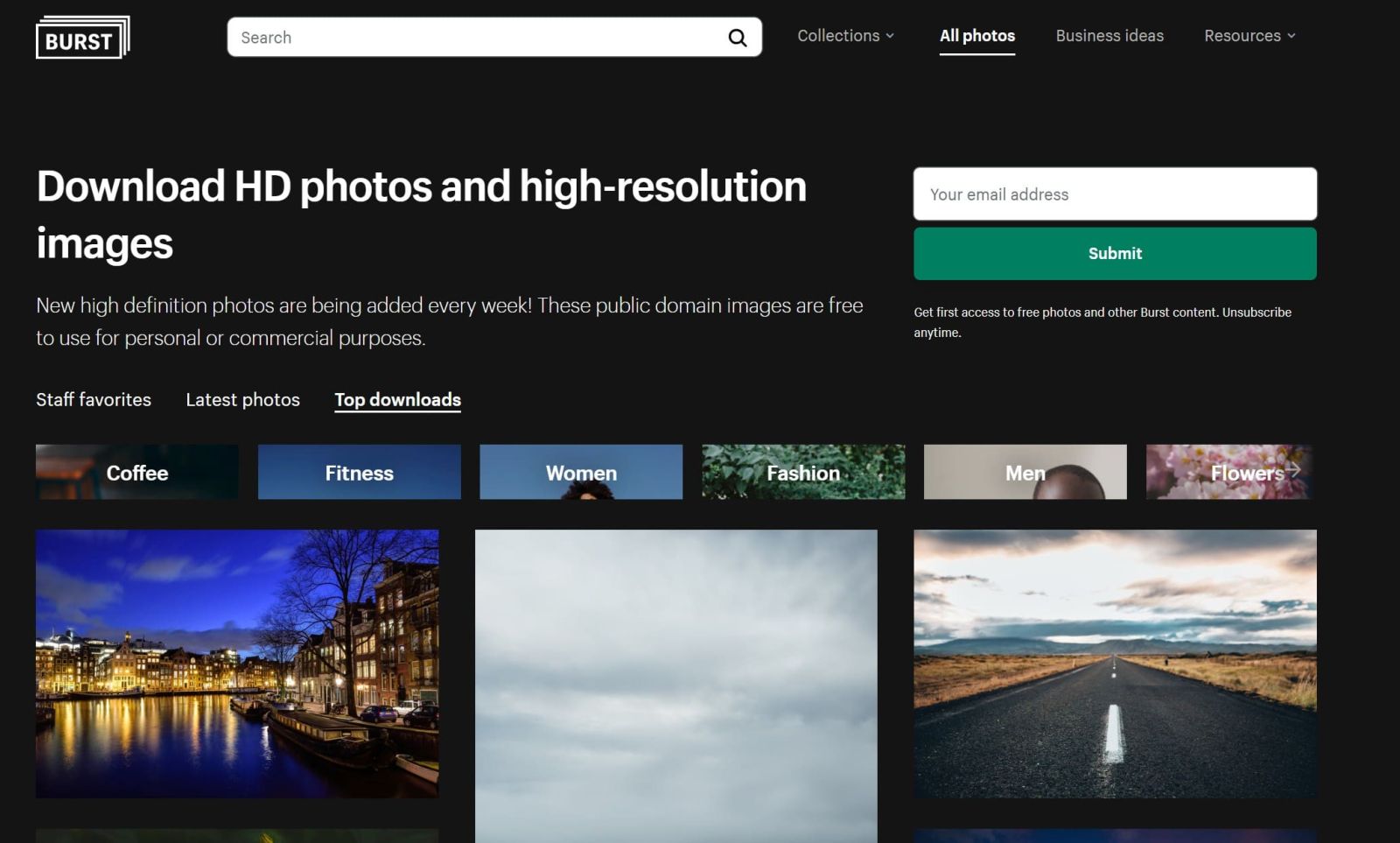Open the Coffee category tile
The image size is (1400, 843).
click(136, 473)
